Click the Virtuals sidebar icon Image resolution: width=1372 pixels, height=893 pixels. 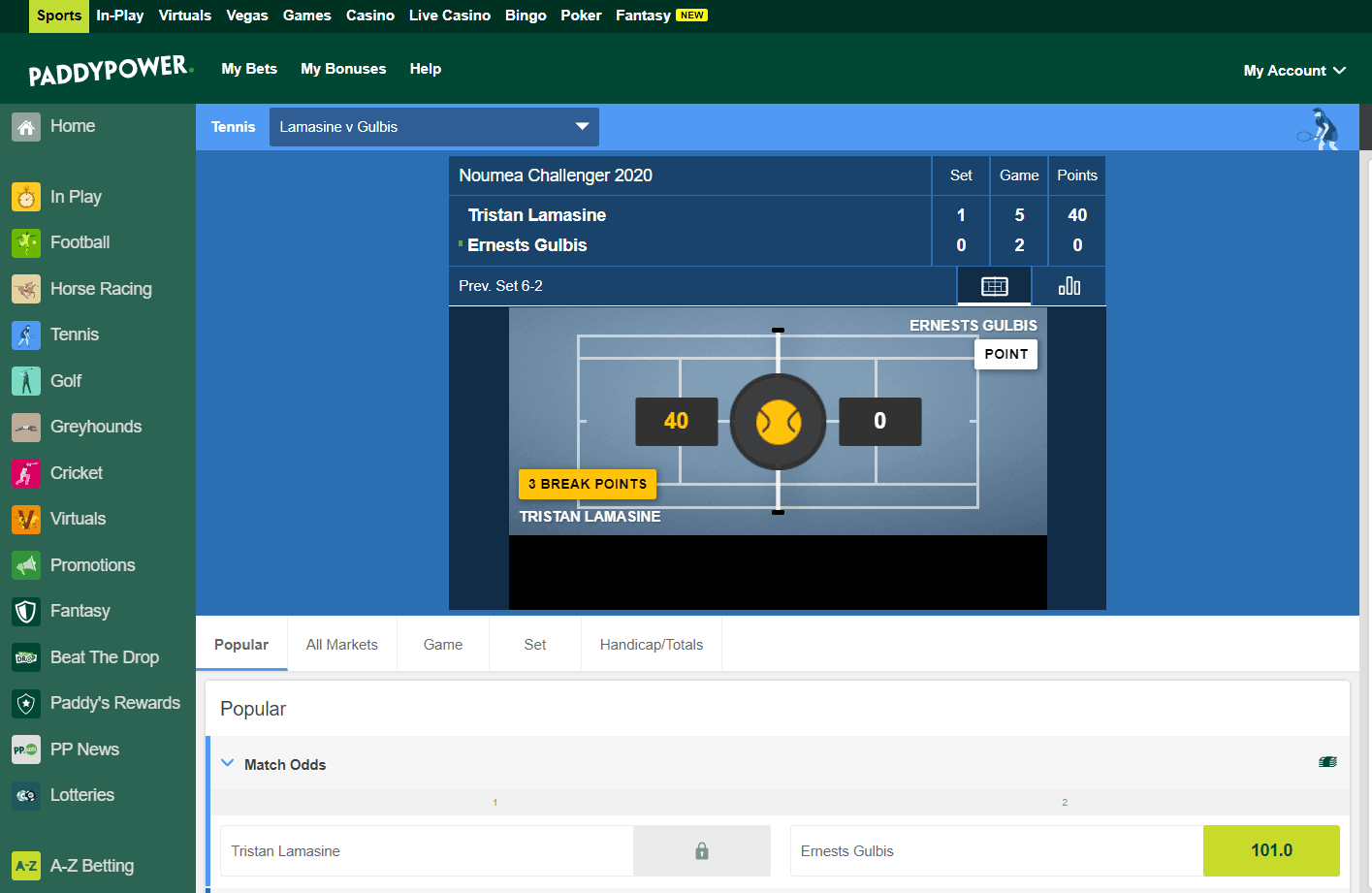tap(26, 520)
